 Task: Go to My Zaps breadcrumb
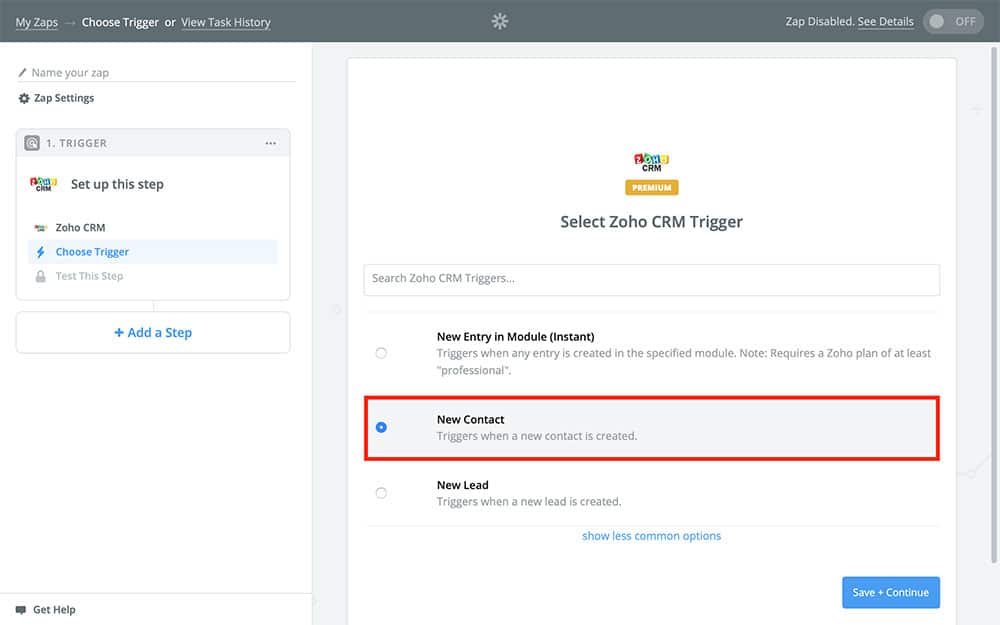pyautogui.click(x=36, y=22)
